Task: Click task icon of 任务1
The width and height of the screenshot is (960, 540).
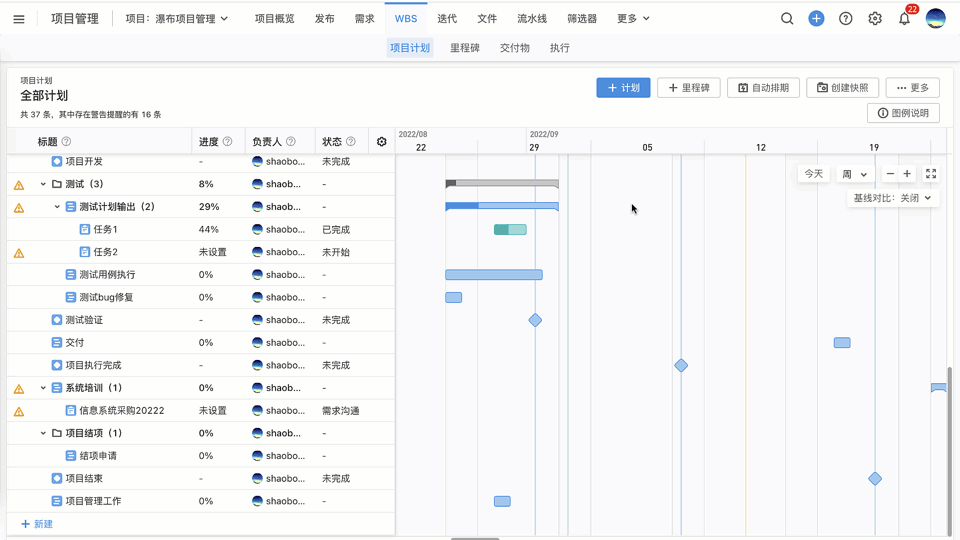Action: tap(84, 229)
